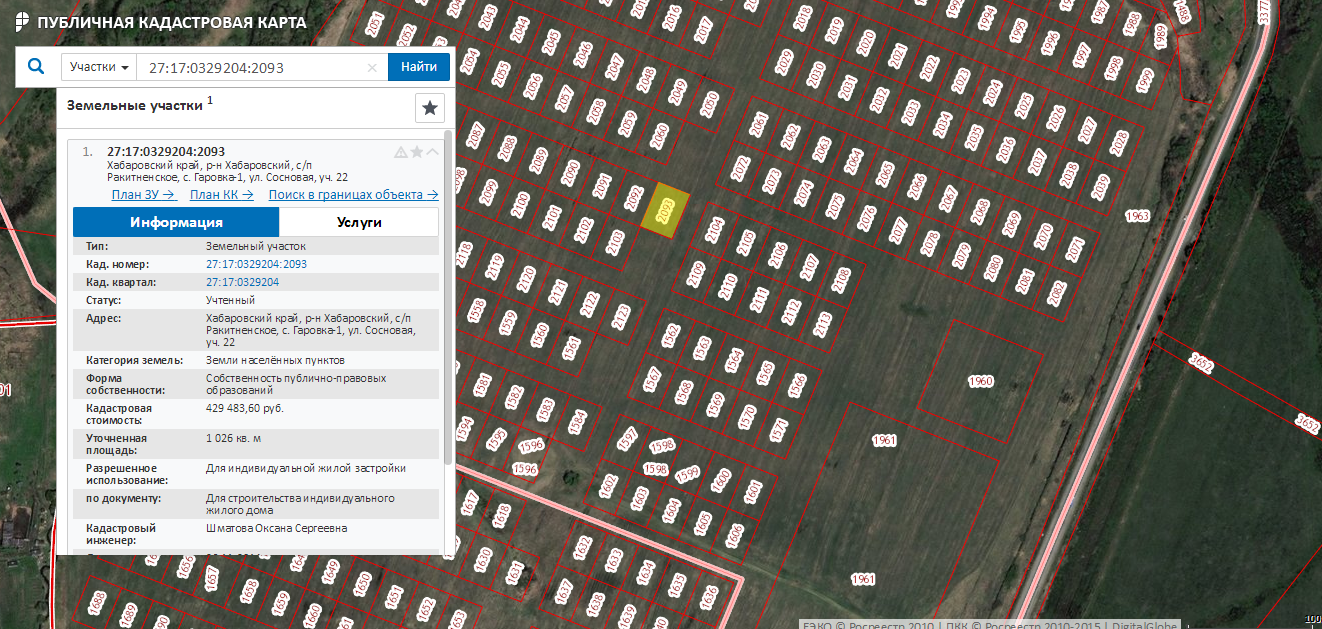Click the Rosreestr logo in the header
This screenshot has width=1322, height=629.
22,21
